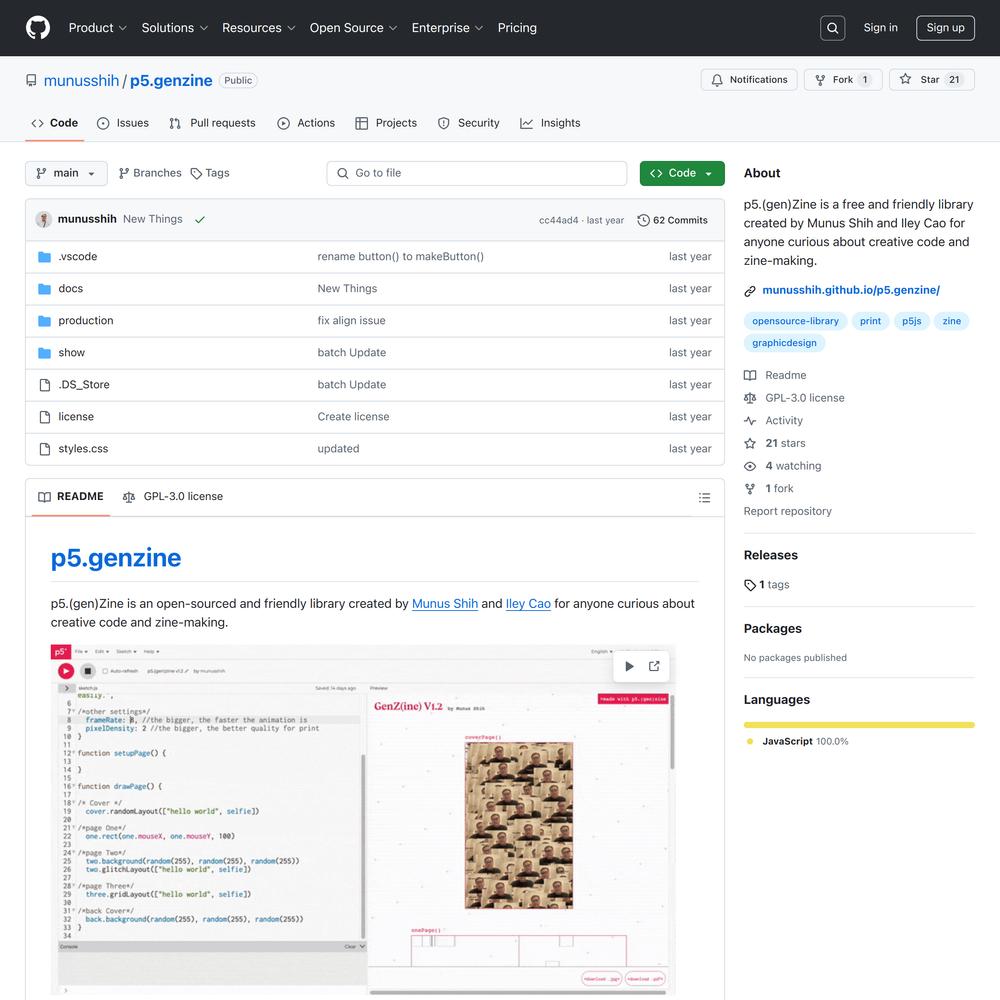Image resolution: width=1000 pixels, height=1000 pixels.
Task: Switch to the Actions tab
Action: point(306,123)
